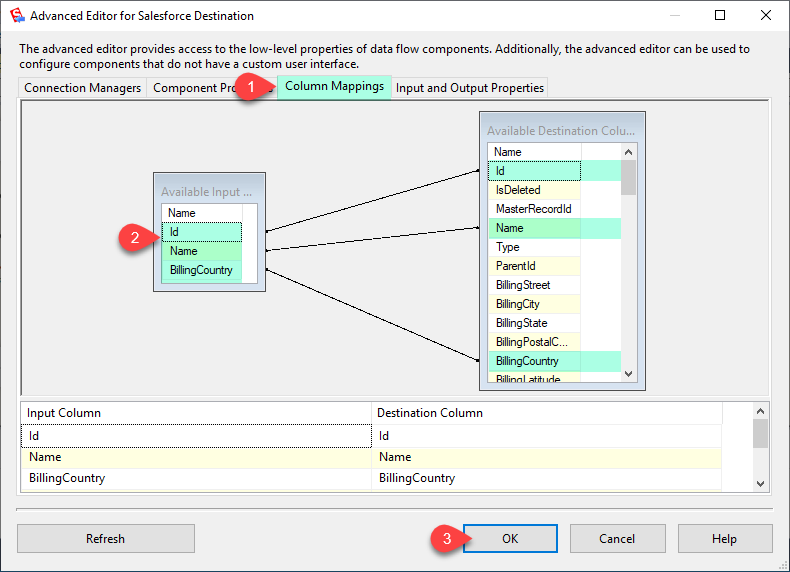Select BillingCity destination column
Image resolution: width=790 pixels, height=572 pixels.
coord(534,304)
